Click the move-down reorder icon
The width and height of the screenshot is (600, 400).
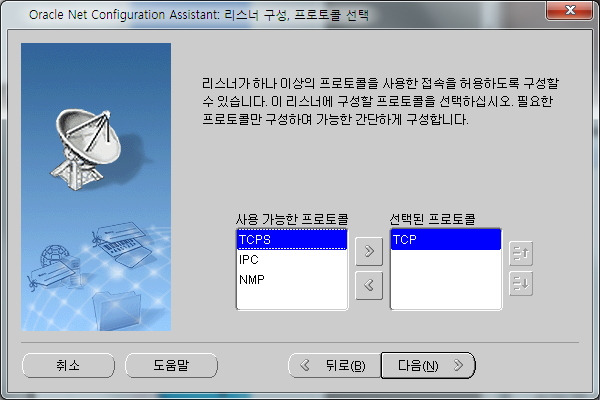point(521,284)
